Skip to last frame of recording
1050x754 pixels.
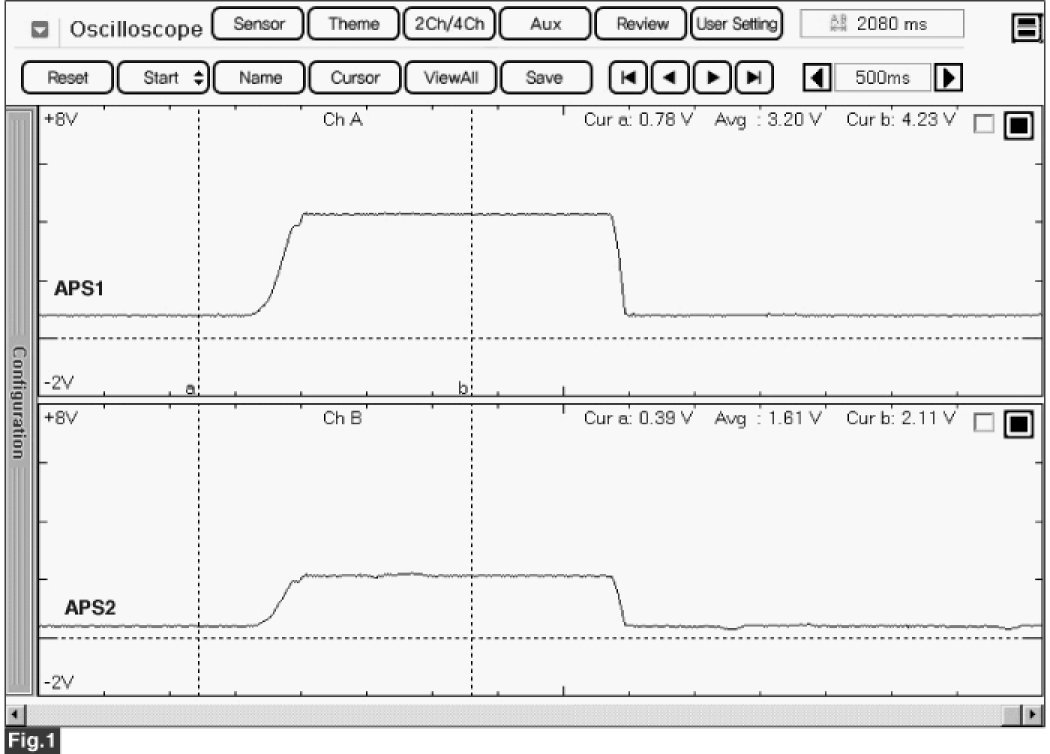click(x=755, y=77)
